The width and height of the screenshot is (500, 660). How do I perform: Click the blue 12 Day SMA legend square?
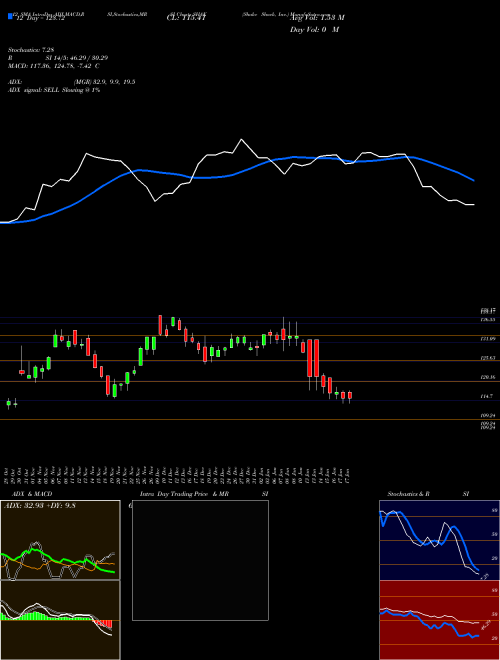(10, 16)
